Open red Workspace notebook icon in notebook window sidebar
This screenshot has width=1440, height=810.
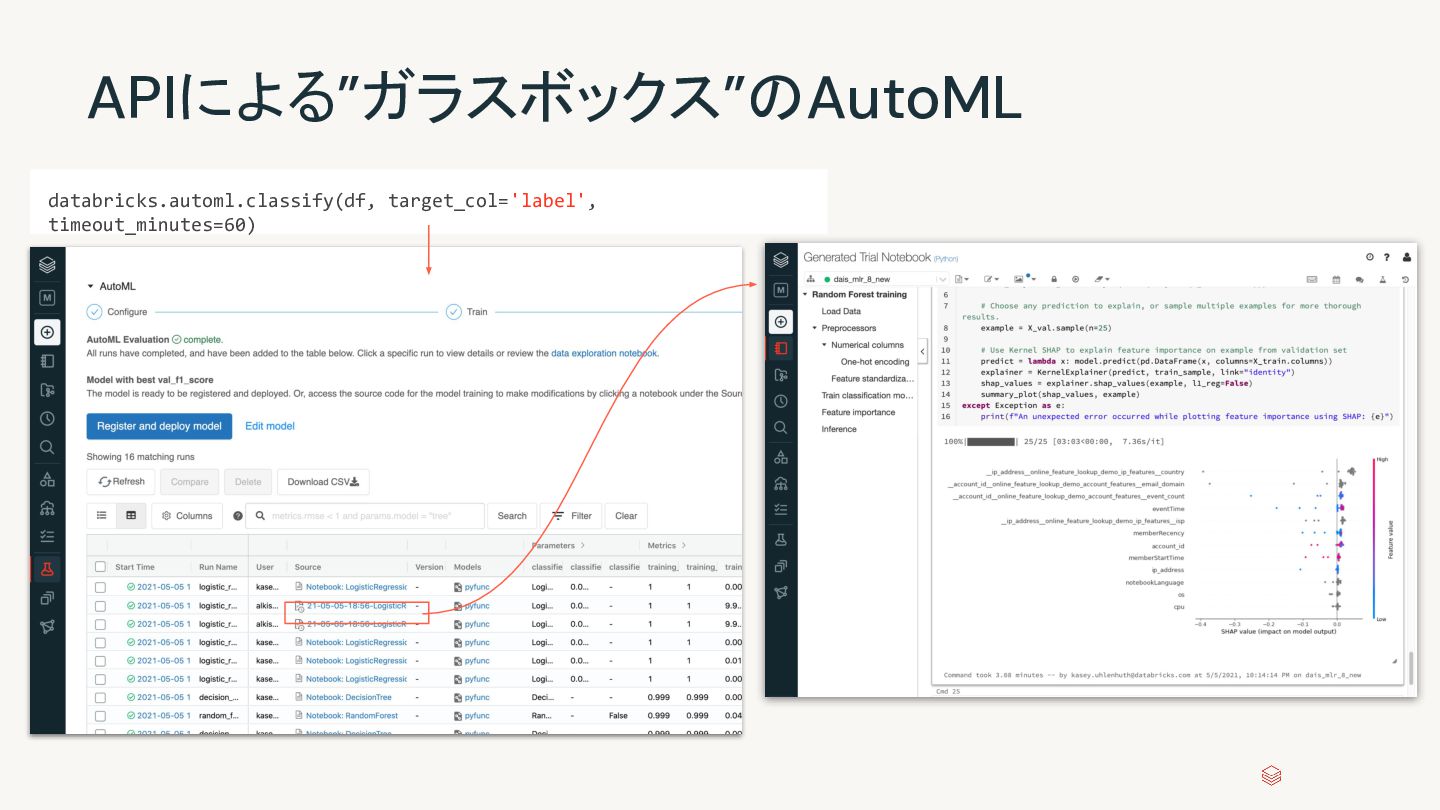click(x=781, y=349)
